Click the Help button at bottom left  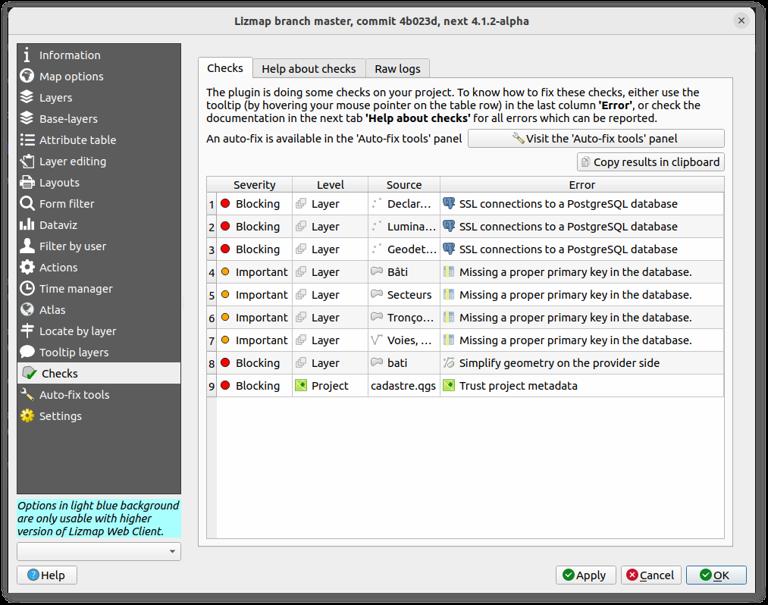coord(47,575)
